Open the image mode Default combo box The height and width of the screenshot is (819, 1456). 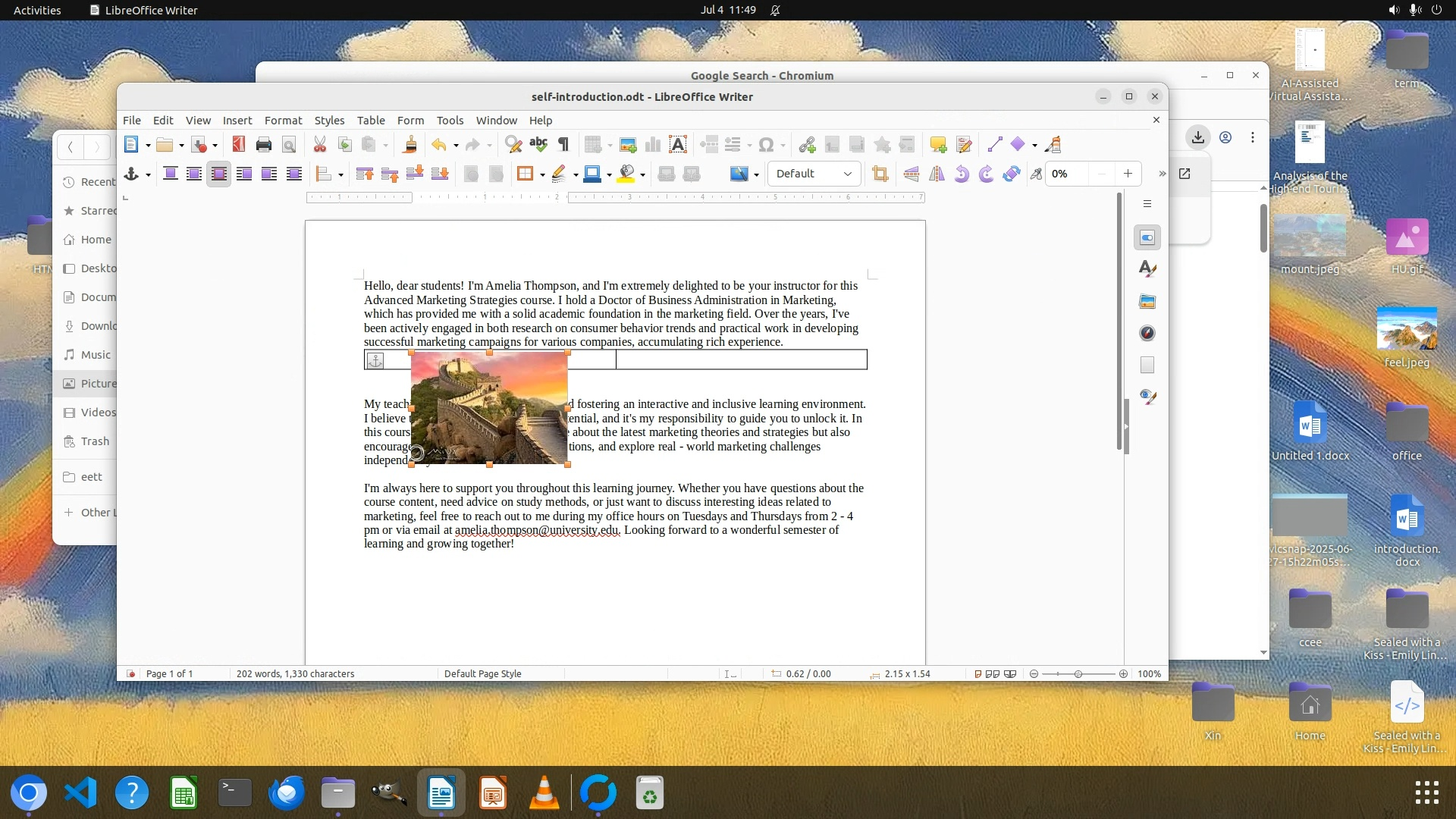tap(814, 174)
